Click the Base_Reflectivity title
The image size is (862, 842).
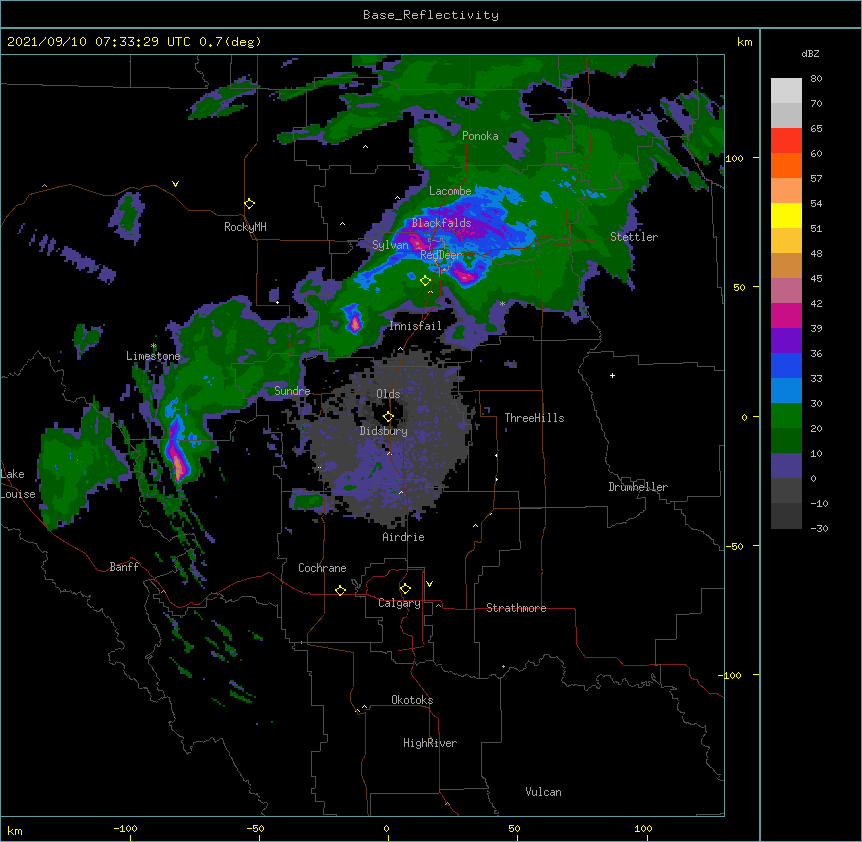click(x=431, y=15)
